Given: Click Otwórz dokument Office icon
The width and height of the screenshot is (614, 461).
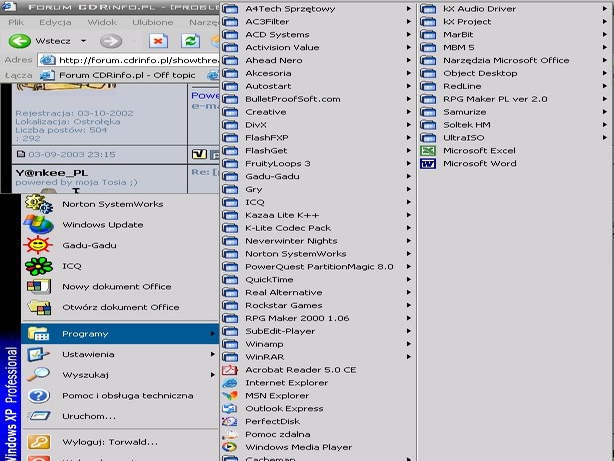Looking at the screenshot, I should click(38, 307).
